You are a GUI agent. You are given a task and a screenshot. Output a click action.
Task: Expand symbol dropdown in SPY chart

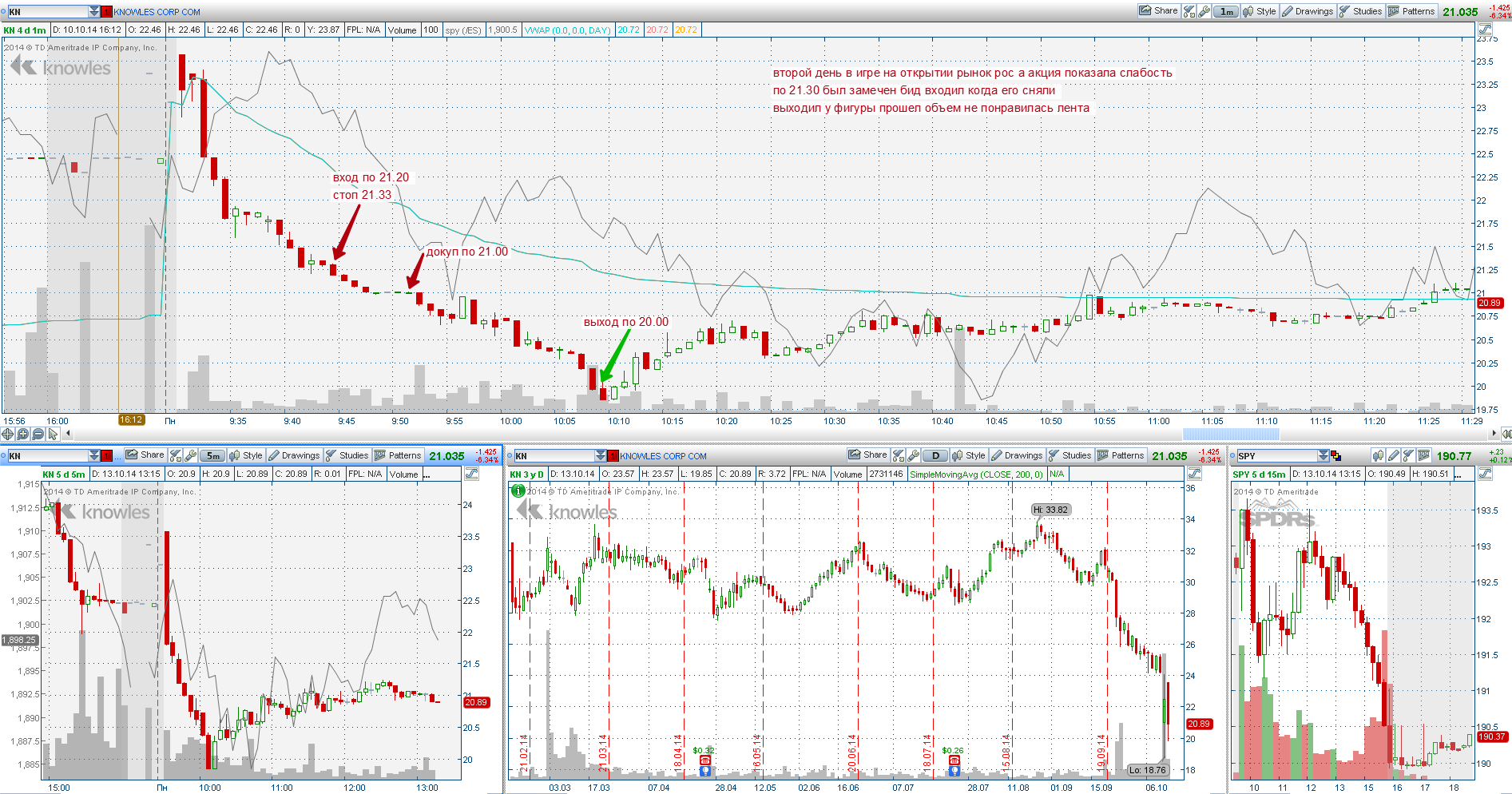tap(1323, 455)
